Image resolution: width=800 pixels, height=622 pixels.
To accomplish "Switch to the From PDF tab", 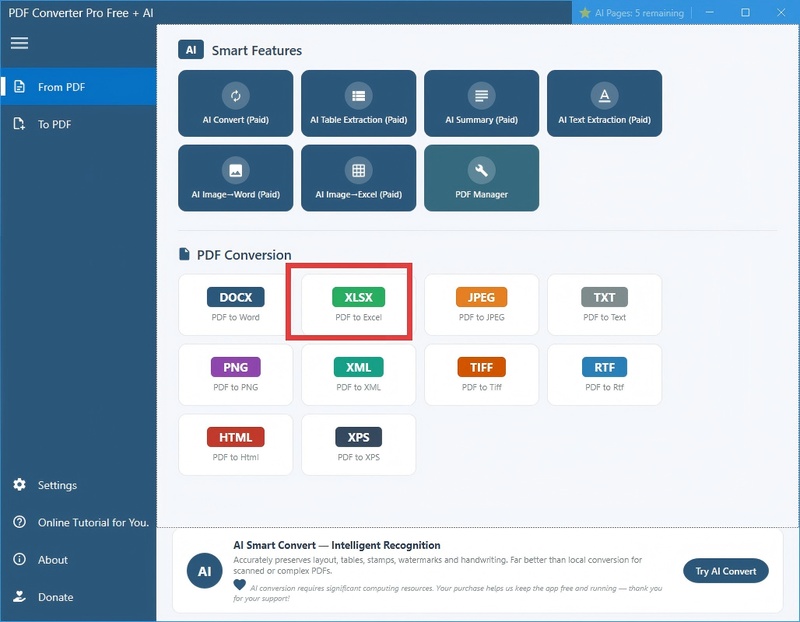I will pos(78,87).
